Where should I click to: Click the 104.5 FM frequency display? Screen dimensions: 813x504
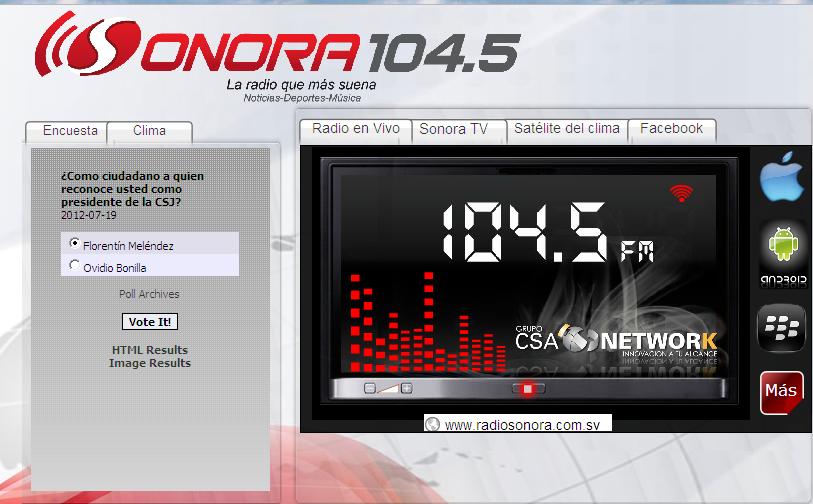tap(548, 232)
